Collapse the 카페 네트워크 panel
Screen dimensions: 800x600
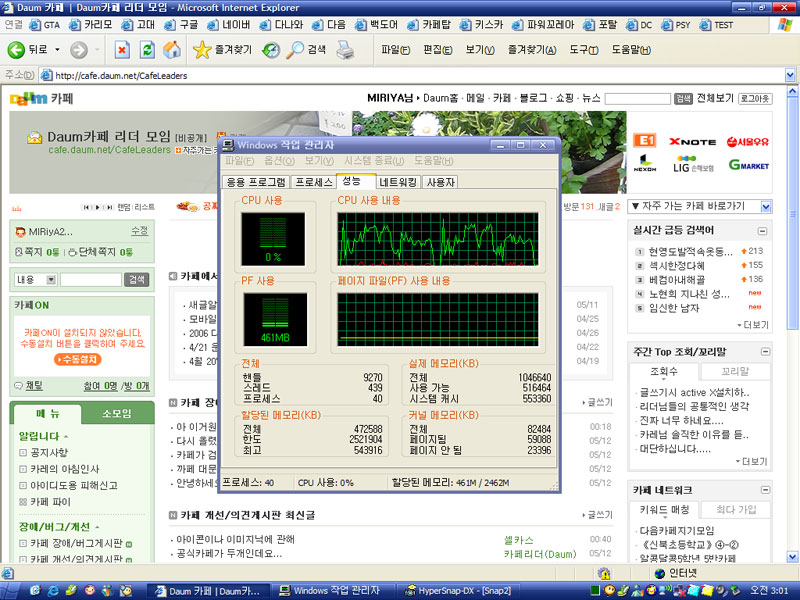(x=765, y=490)
